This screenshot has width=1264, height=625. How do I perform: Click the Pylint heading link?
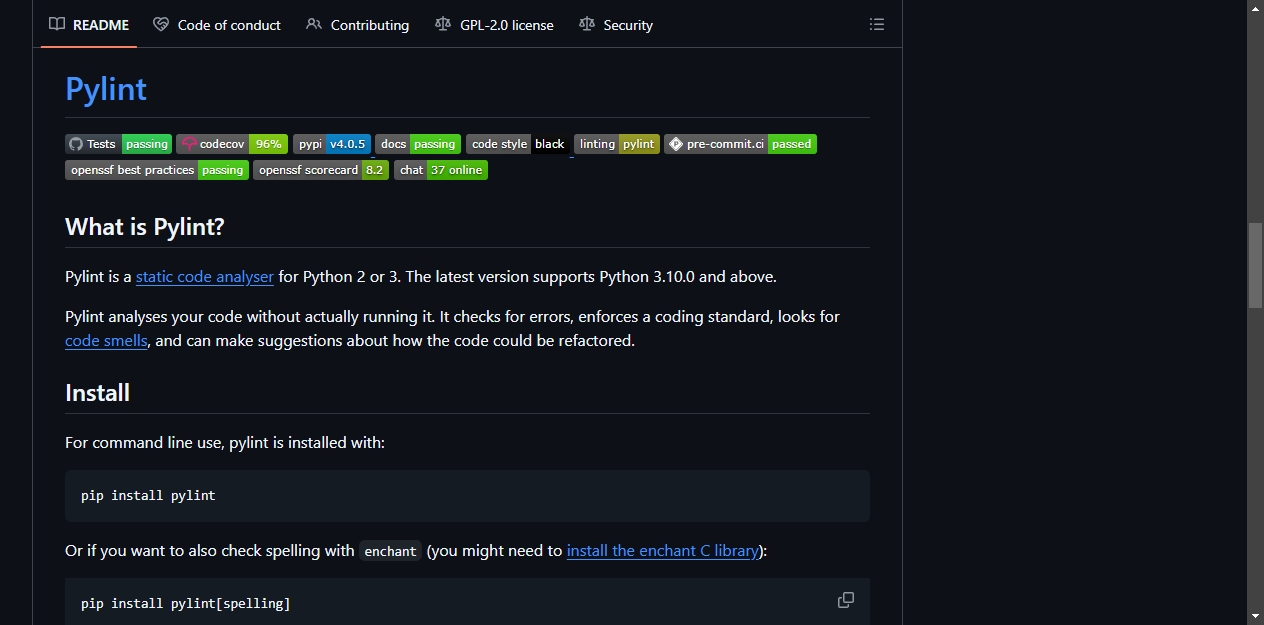click(106, 88)
